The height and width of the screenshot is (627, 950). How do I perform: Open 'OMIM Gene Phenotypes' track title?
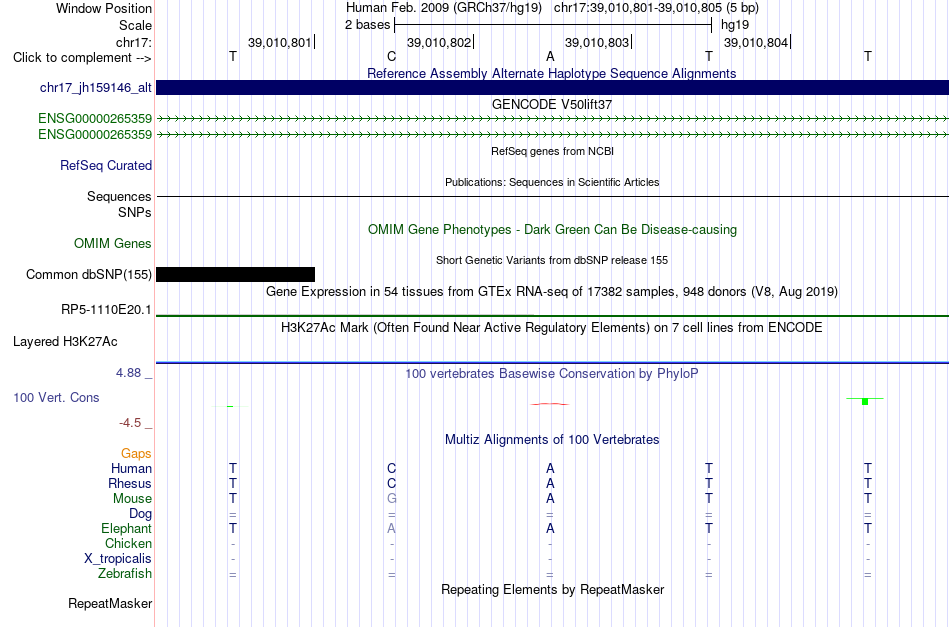(553, 230)
